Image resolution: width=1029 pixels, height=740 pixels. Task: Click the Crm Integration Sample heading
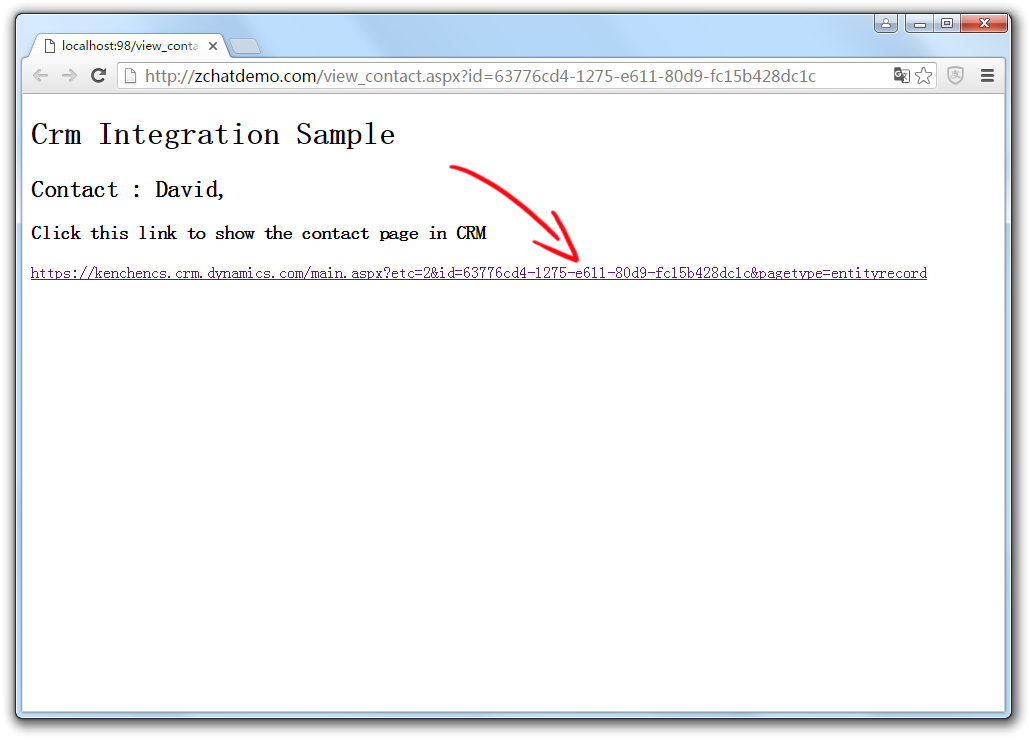tap(213, 134)
